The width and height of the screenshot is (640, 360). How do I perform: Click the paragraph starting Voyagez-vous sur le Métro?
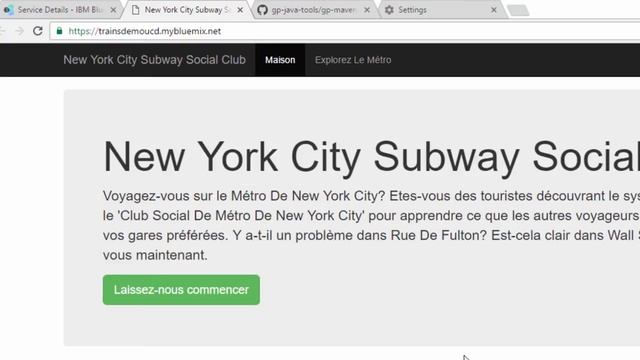[x=371, y=225]
